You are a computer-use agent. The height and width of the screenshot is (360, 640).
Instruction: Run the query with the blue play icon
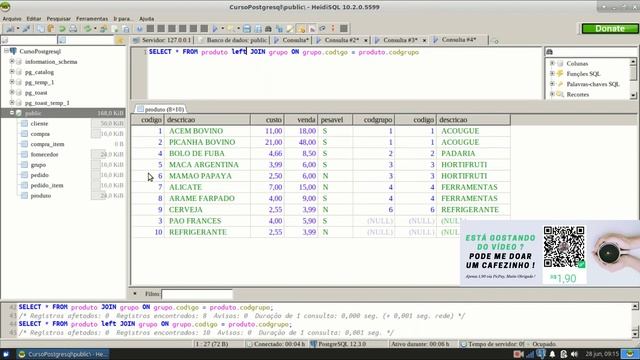pyautogui.click(x=215, y=29)
